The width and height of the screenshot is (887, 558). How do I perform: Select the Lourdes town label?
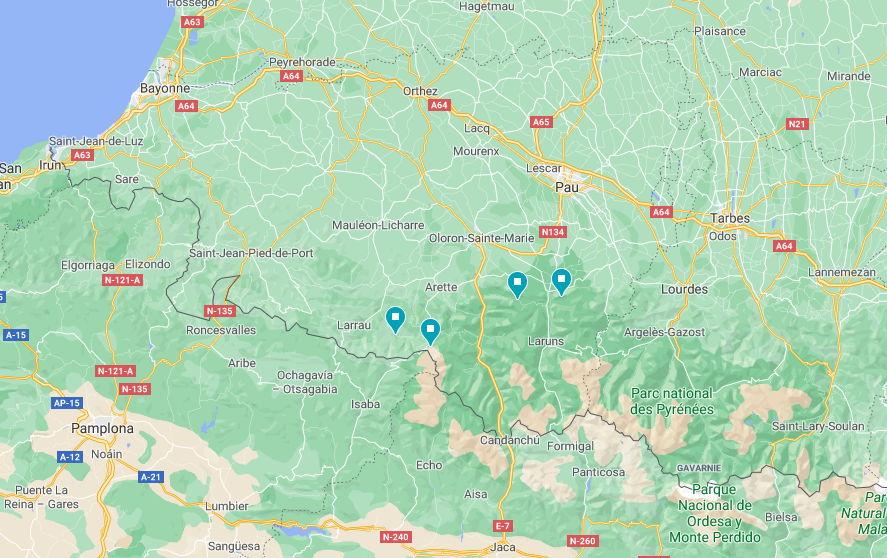pyautogui.click(x=684, y=289)
